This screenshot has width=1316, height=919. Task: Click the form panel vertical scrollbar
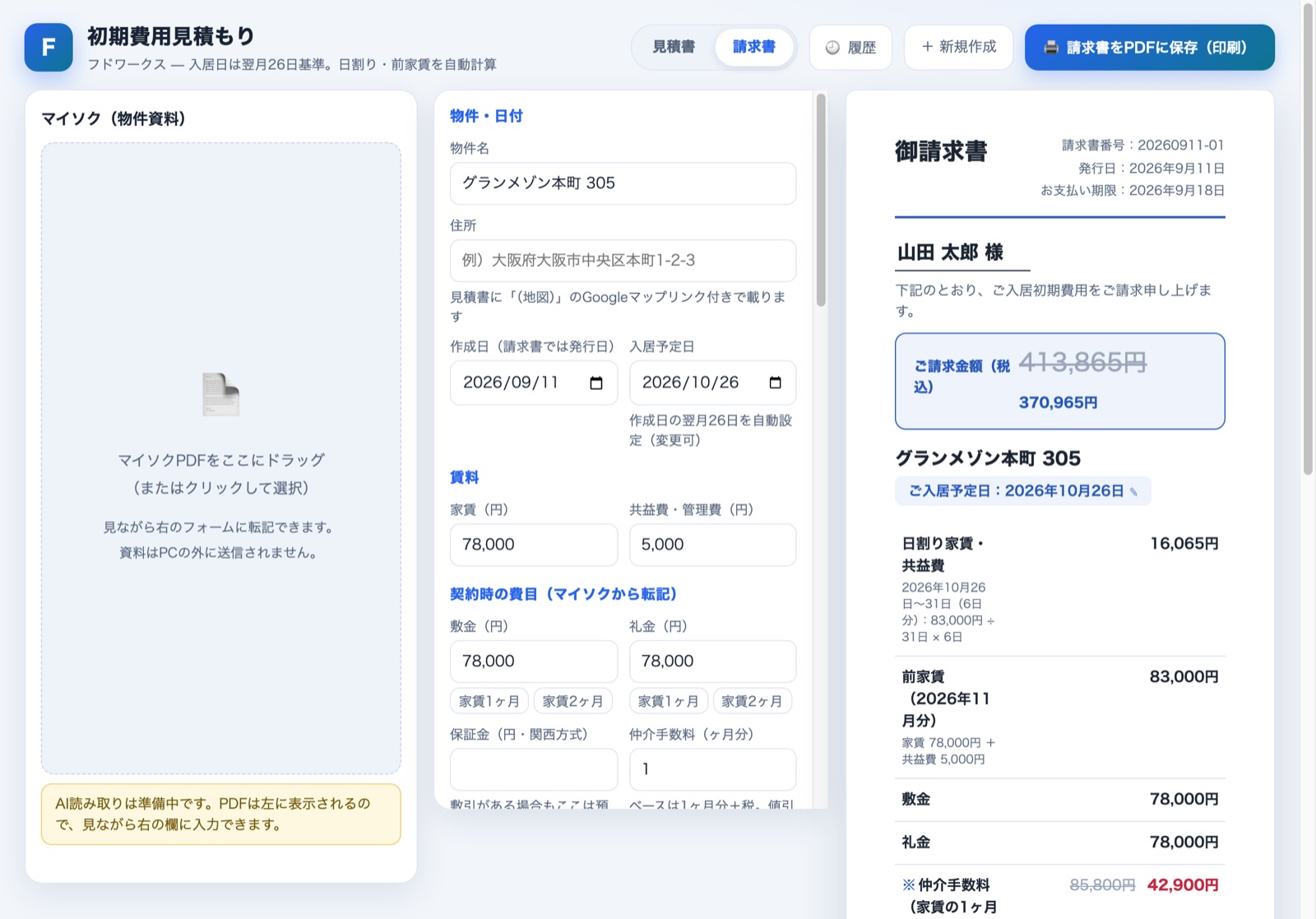pos(821,200)
